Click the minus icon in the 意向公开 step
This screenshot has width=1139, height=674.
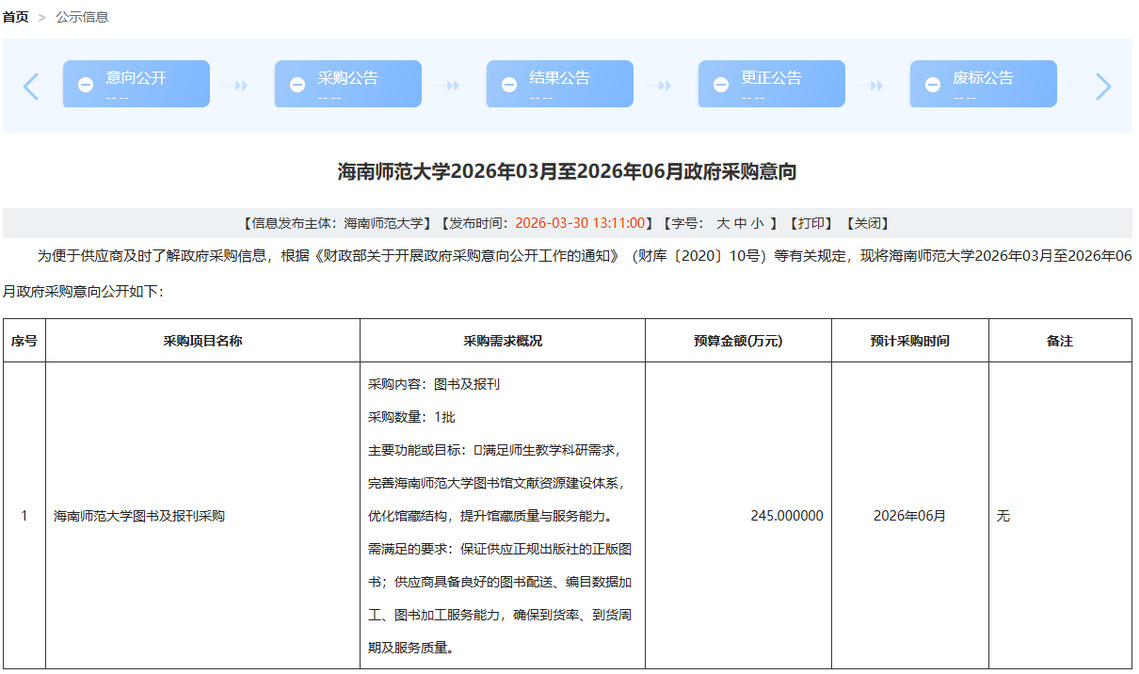pyautogui.click(x=86, y=85)
